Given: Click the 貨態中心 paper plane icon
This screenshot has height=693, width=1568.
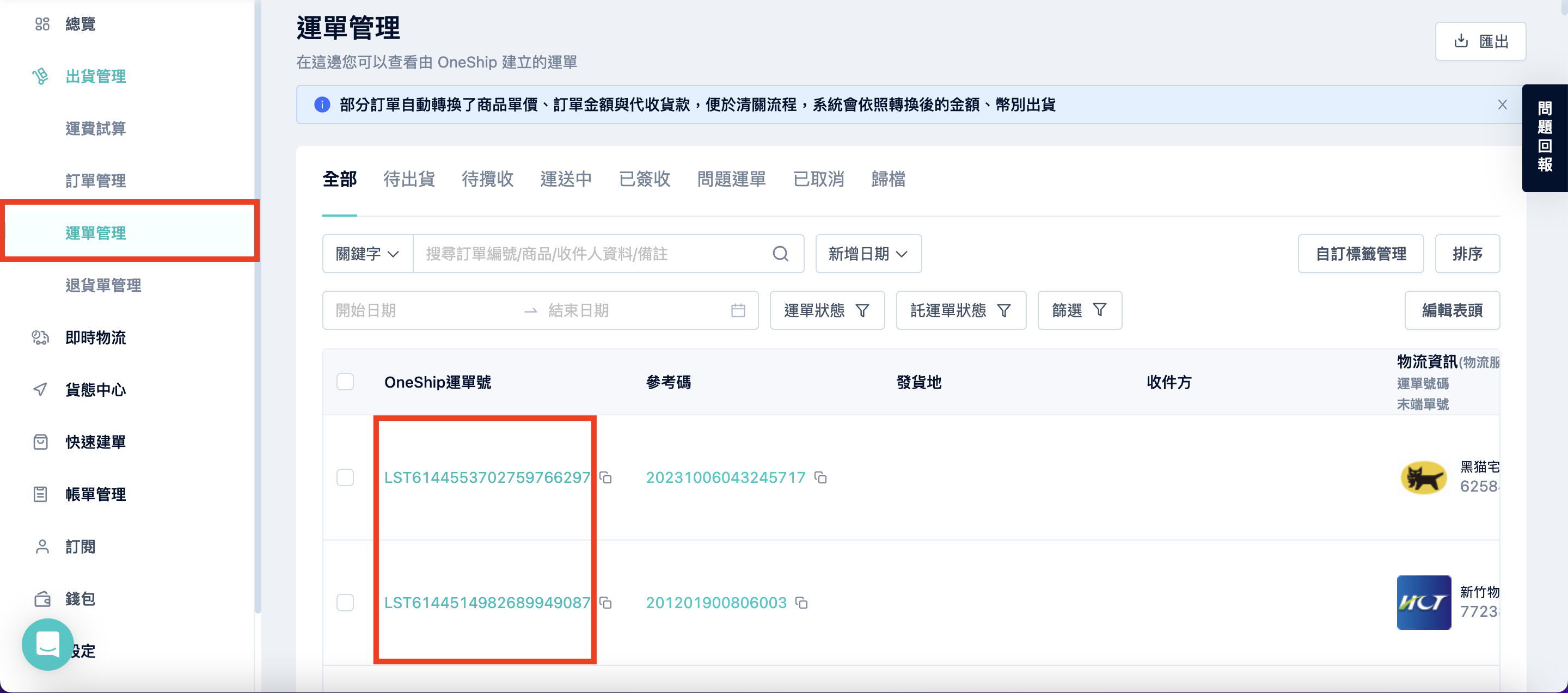Looking at the screenshot, I should 40,389.
